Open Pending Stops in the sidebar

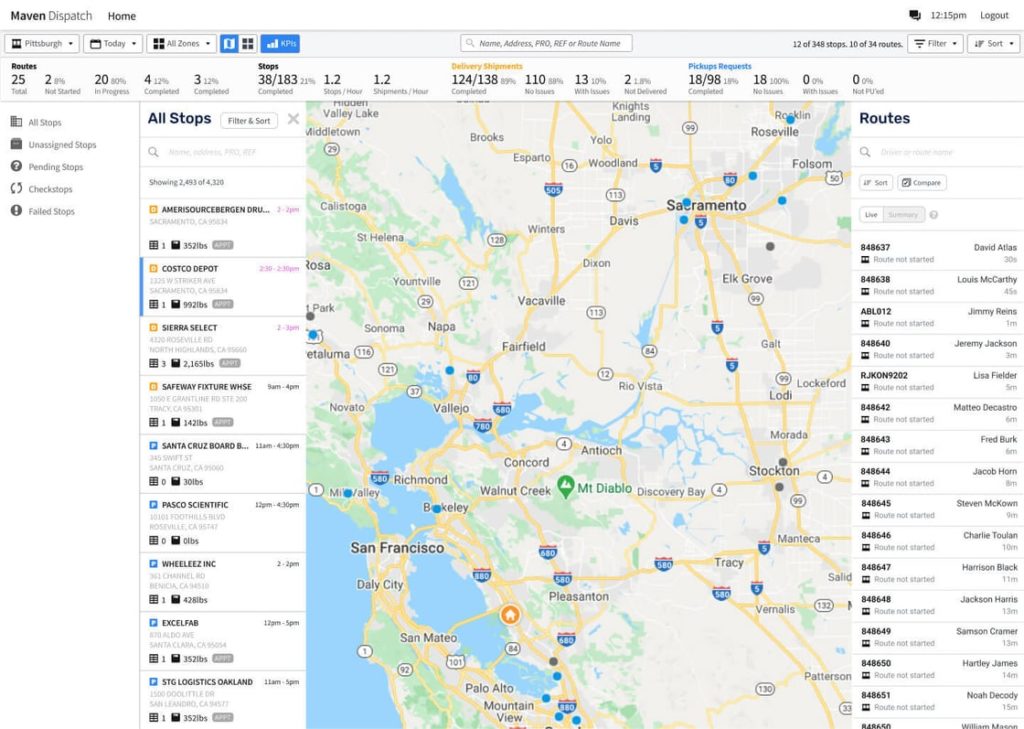tap(47, 167)
